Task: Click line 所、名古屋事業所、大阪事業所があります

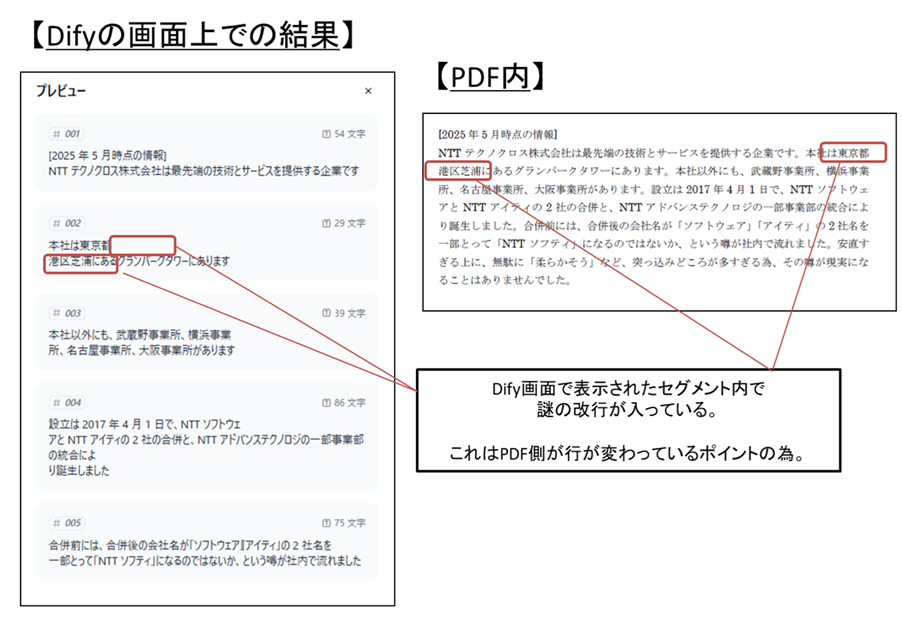Action: (142, 350)
